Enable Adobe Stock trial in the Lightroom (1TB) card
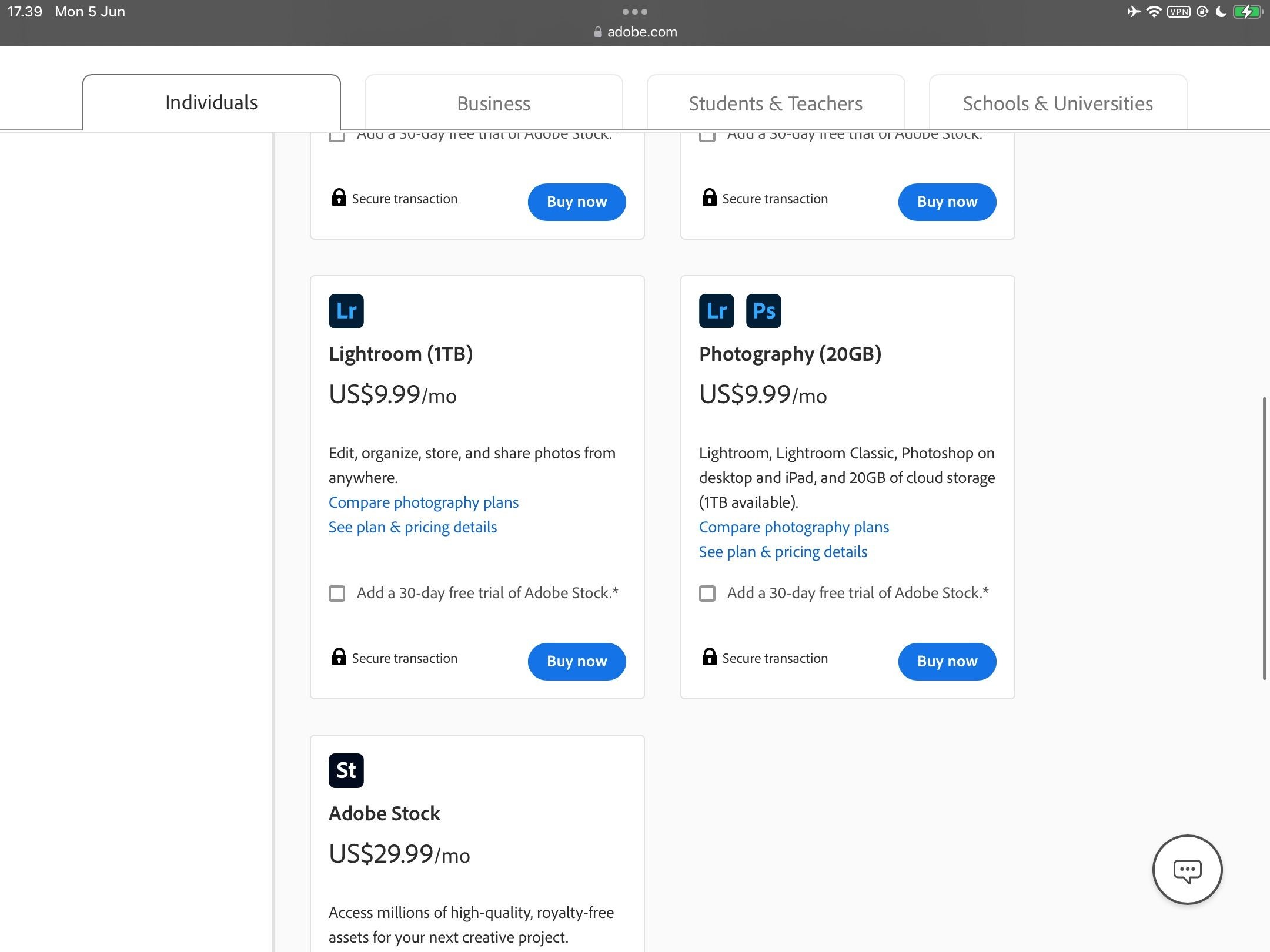1270x952 pixels. pos(337,594)
